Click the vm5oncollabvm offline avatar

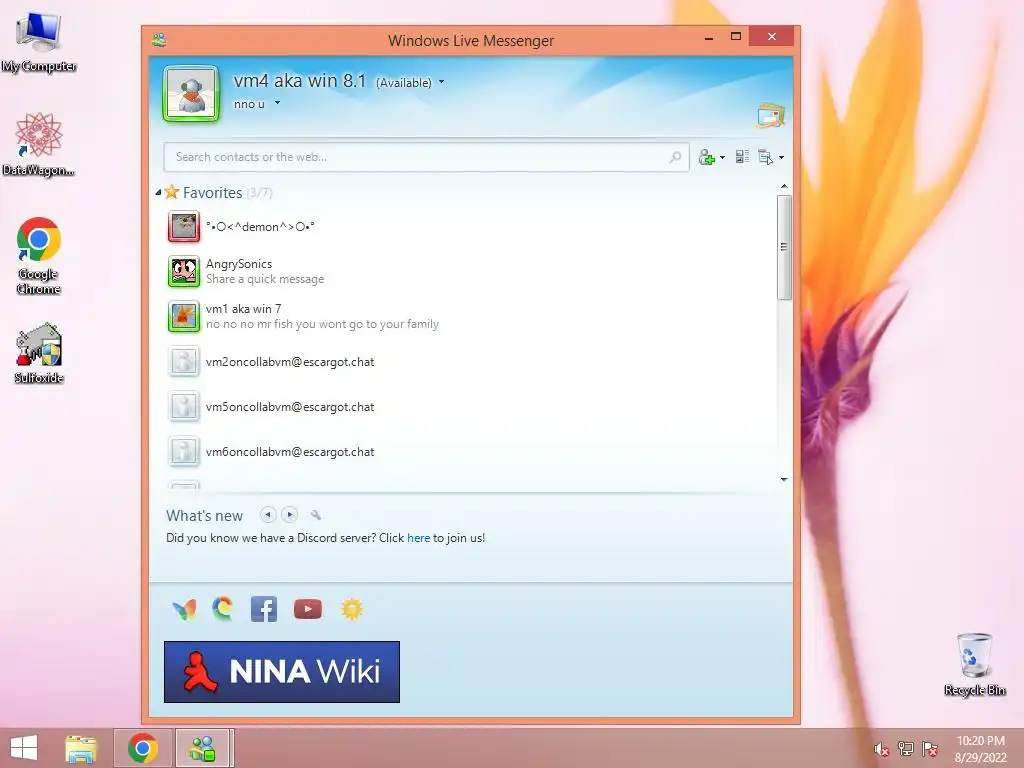(184, 407)
